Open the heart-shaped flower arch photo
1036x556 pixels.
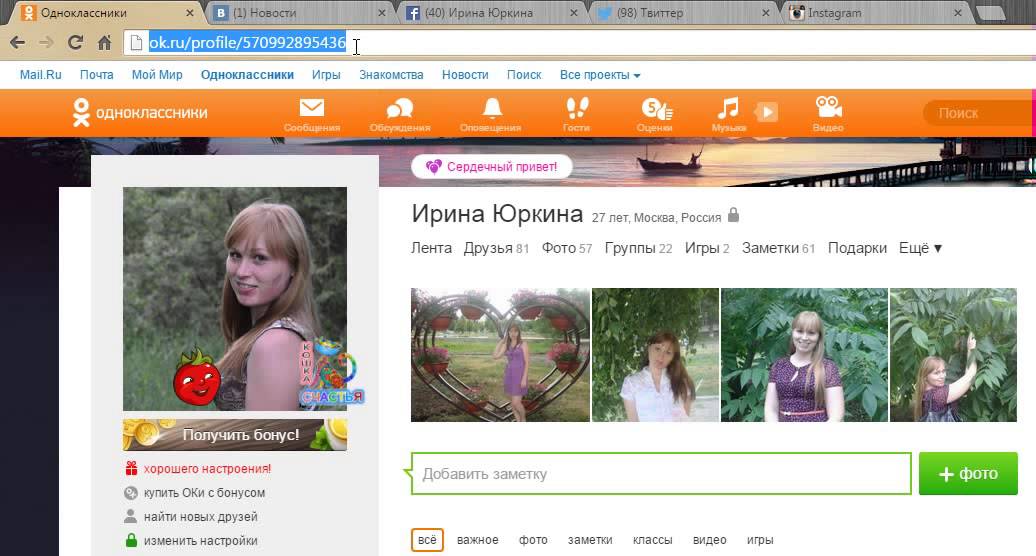click(x=500, y=355)
